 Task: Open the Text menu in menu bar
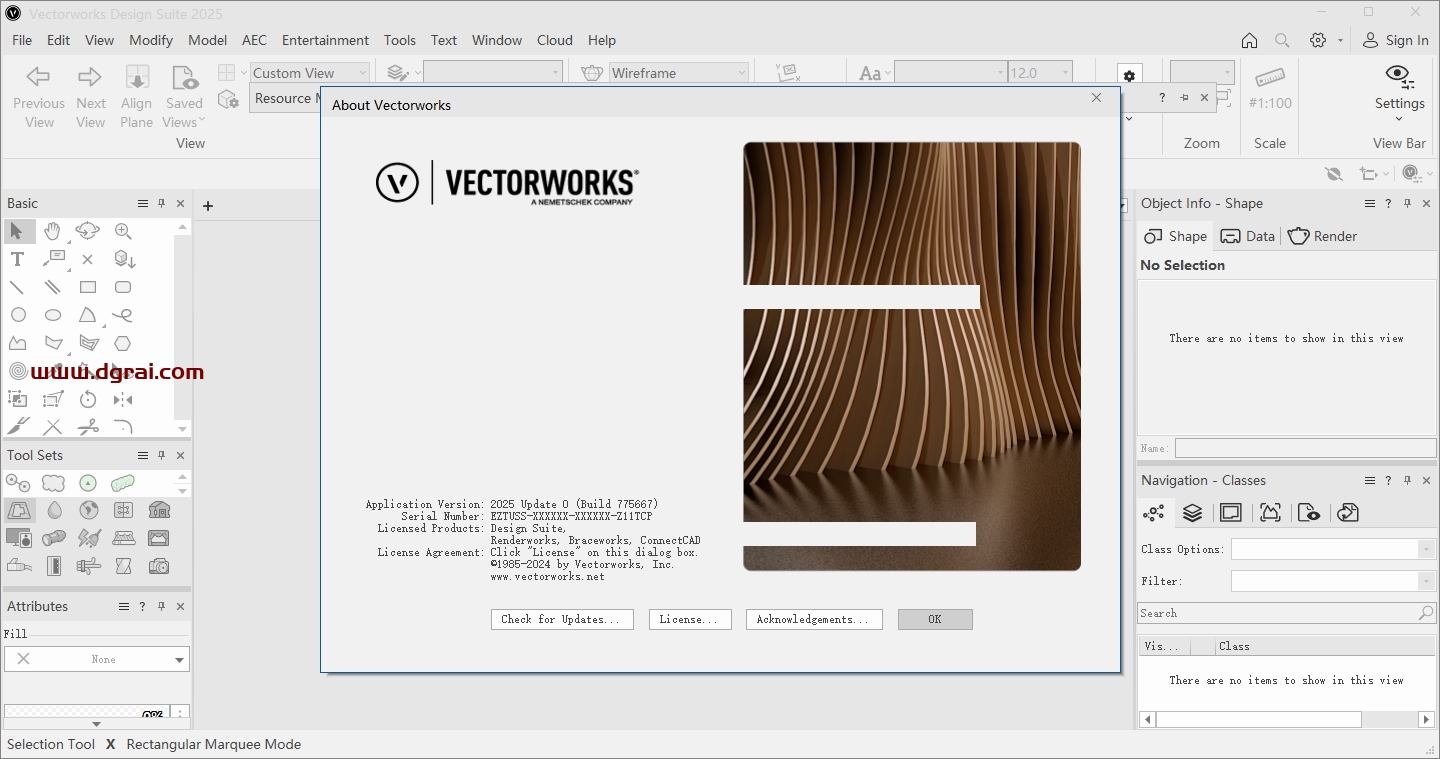[x=444, y=40]
